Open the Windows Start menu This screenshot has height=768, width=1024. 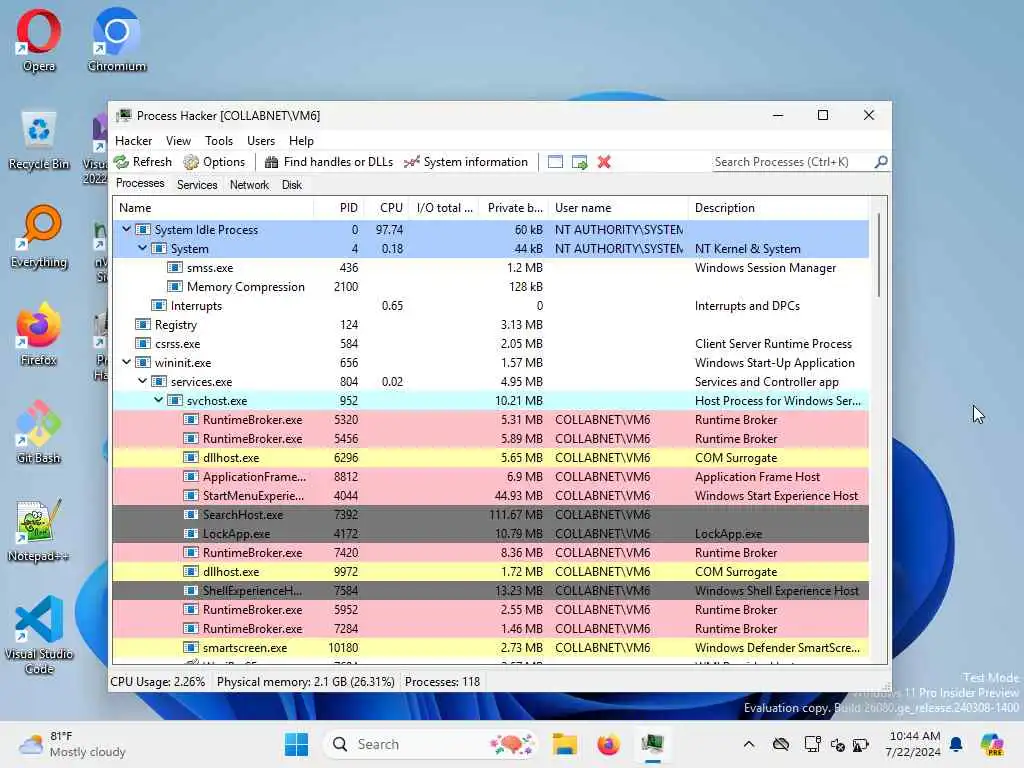tap(296, 744)
